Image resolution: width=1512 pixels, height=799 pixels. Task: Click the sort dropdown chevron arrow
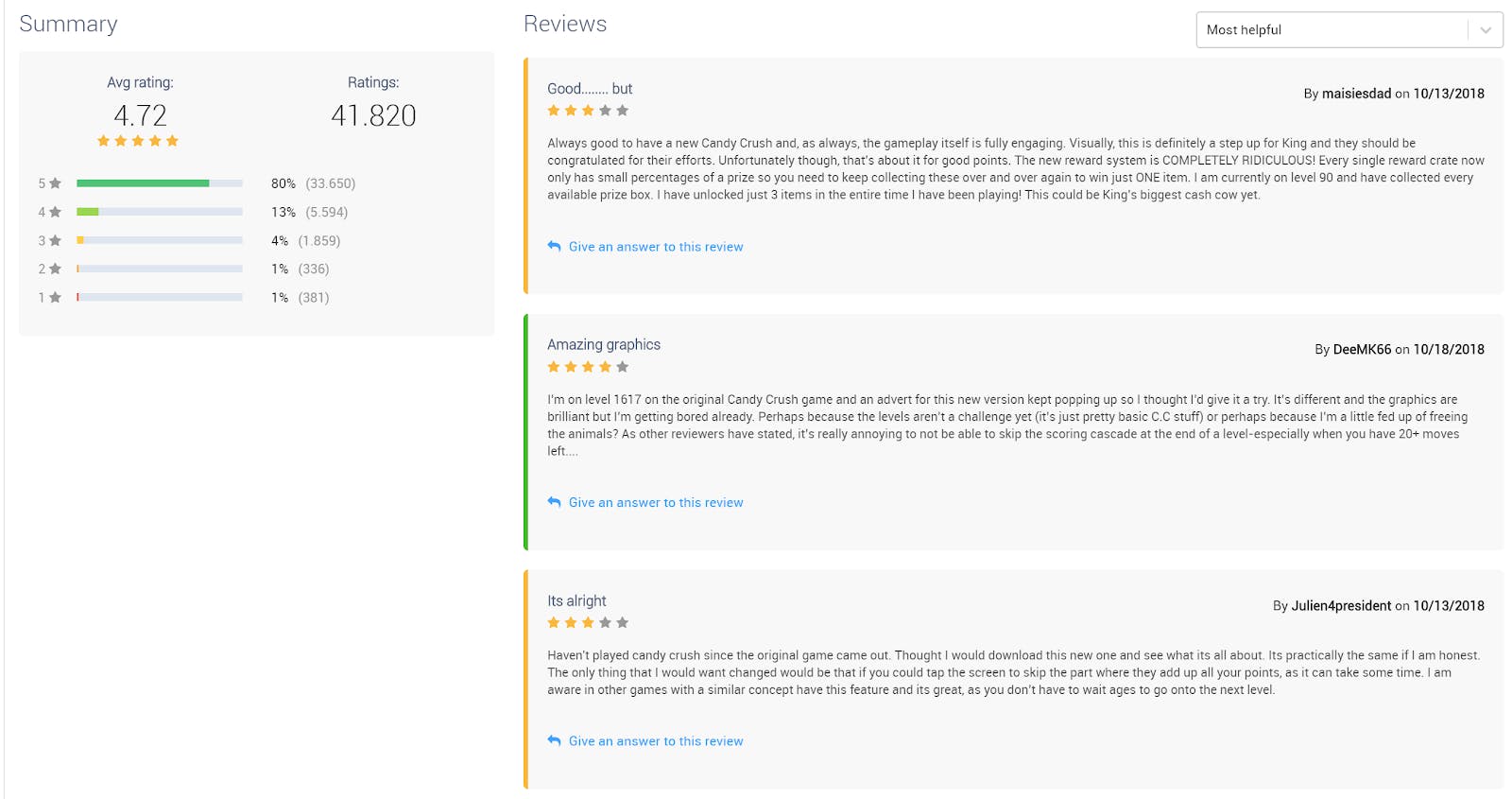click(1486, 30)
